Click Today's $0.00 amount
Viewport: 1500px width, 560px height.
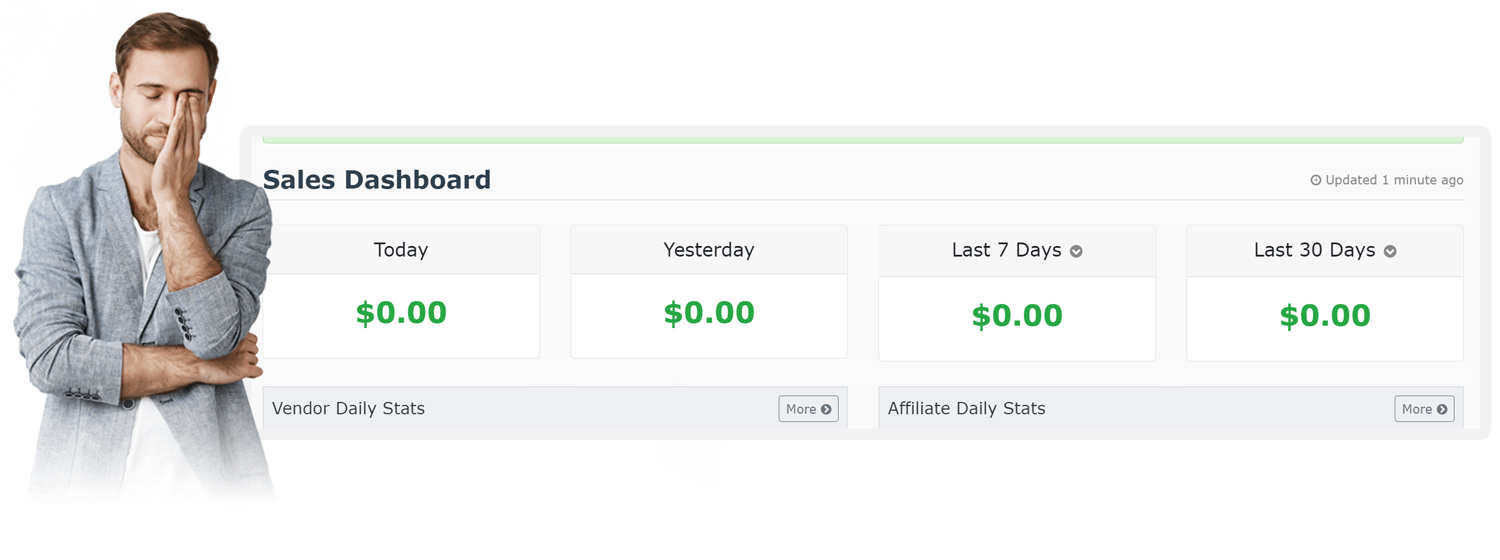401,313
